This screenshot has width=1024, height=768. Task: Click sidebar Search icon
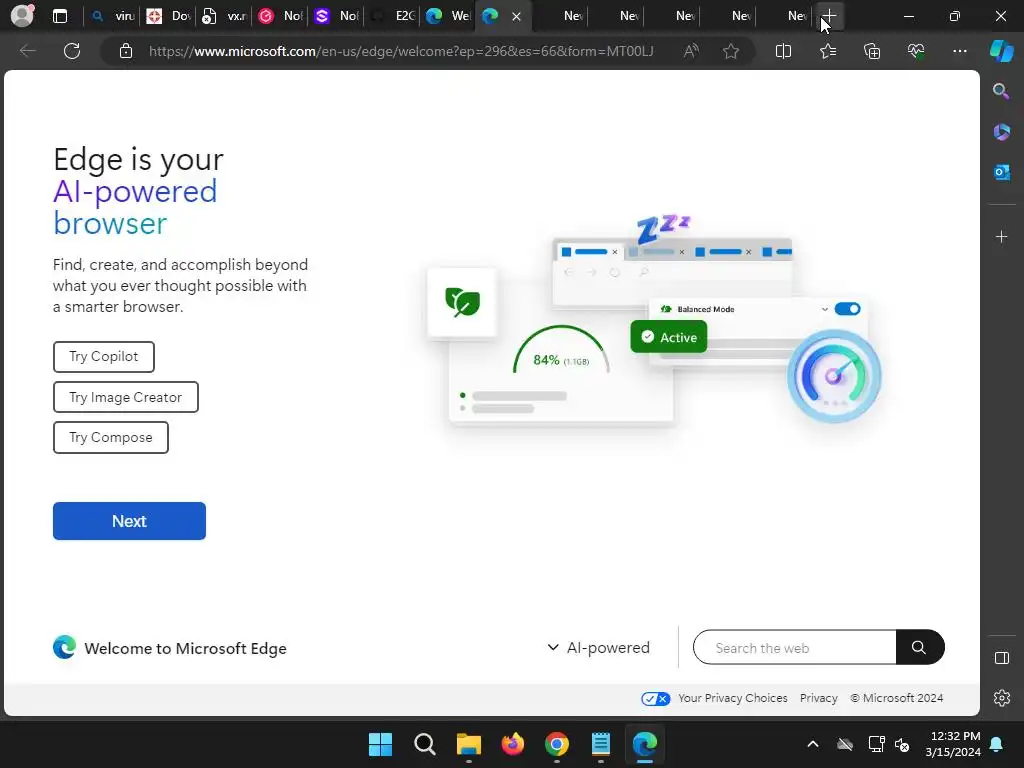click(x=1001, y=91)
